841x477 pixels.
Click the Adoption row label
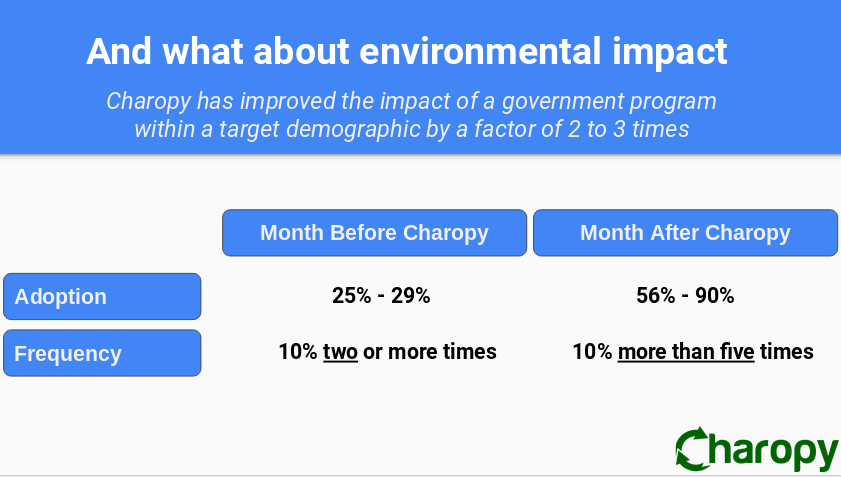102,296
